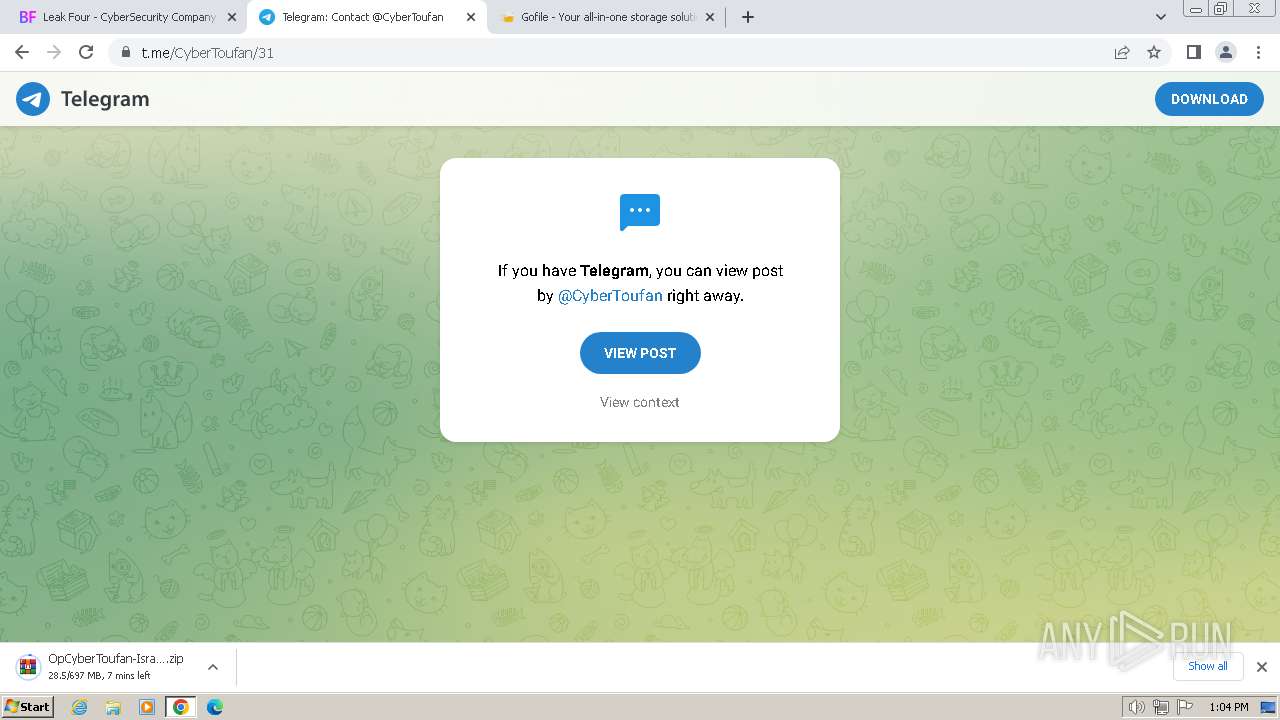Open media player from taskbar

click(x=147, y=707)
